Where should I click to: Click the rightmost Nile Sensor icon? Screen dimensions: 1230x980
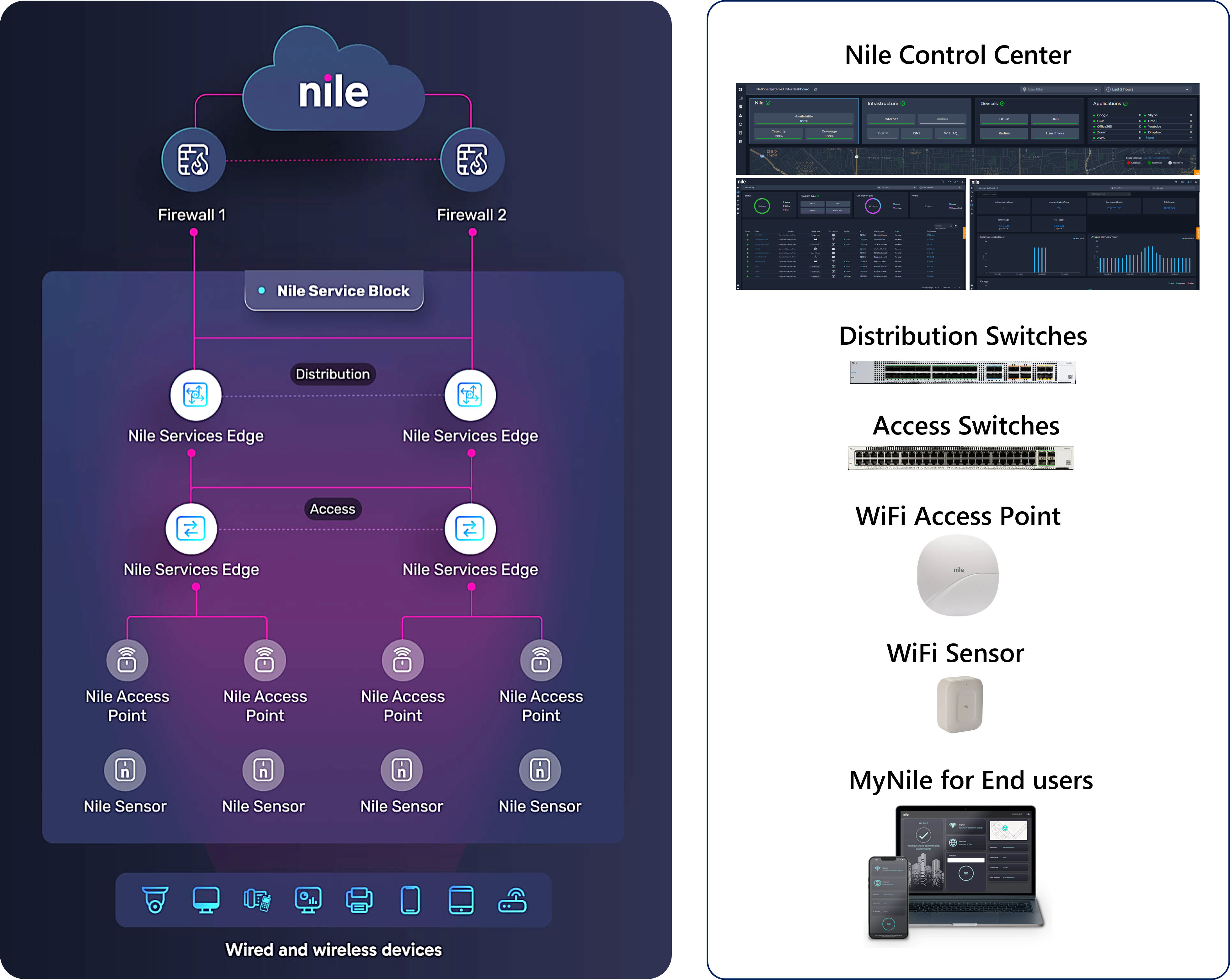pyautogui.click(x=540, y=770)
